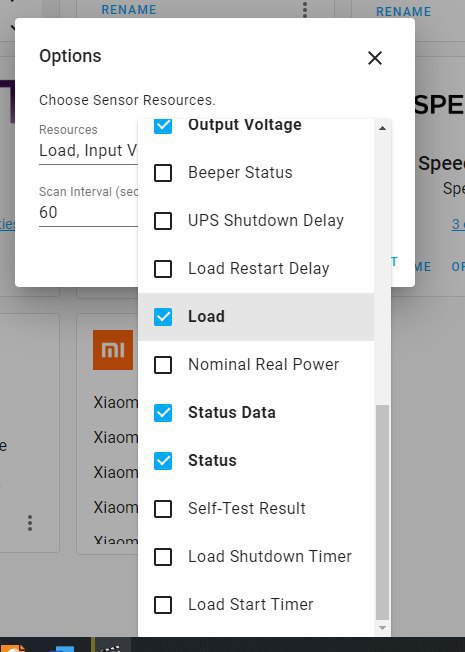Select the Load Shutdown Timer option
The width and height of the screenshot is (465, 652).
tap(163, 557)
